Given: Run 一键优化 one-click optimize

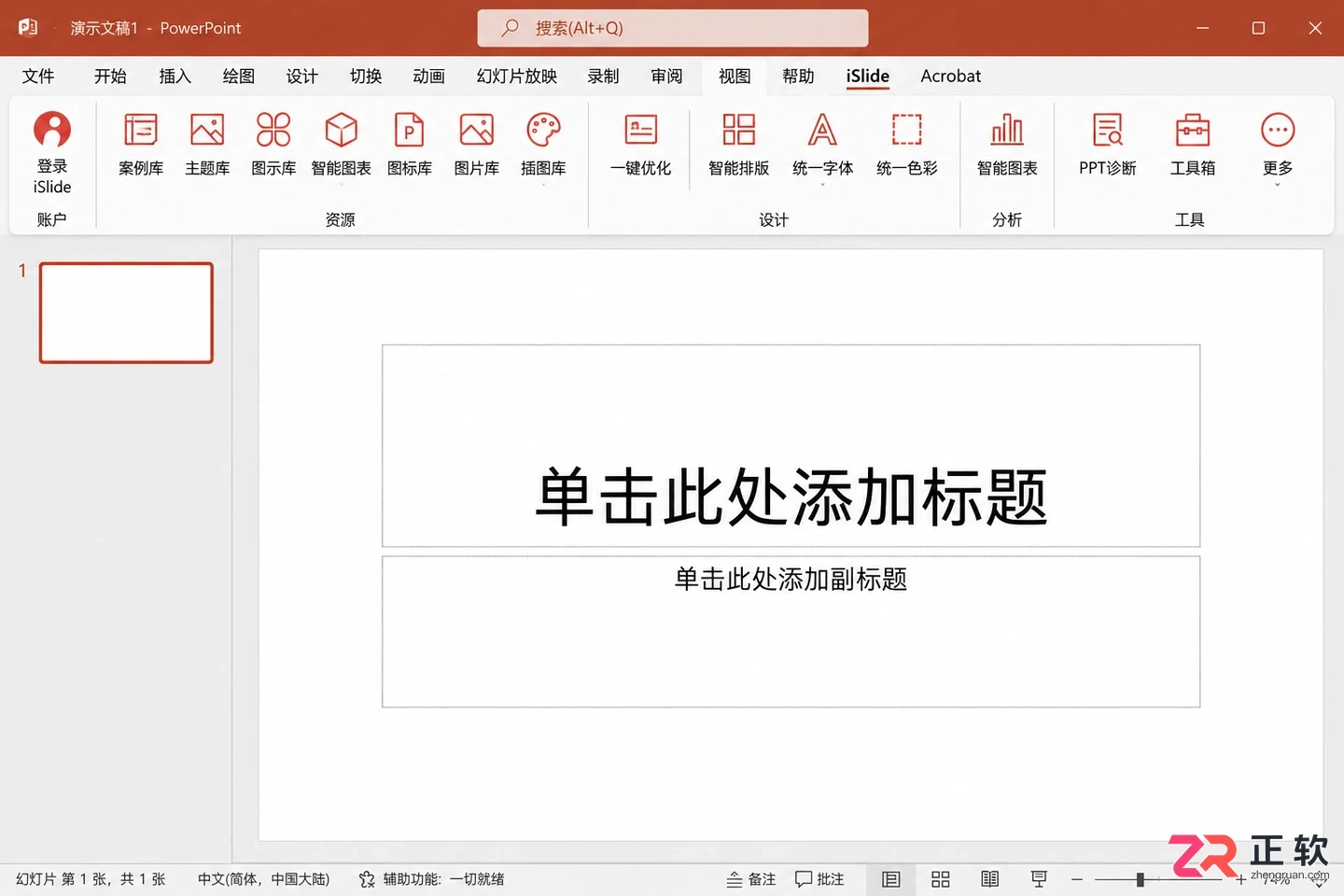Looking at the screenshot, I should tap(641, 145).
